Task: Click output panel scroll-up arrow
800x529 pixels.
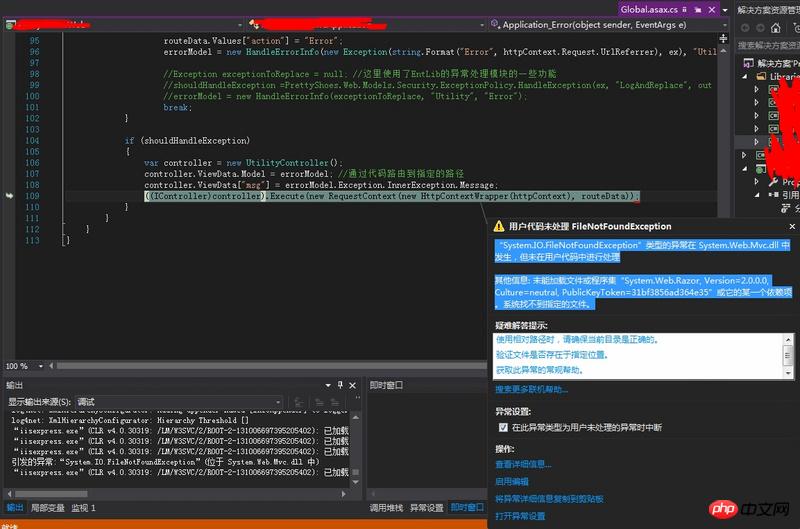Action: tap(356, 417)
